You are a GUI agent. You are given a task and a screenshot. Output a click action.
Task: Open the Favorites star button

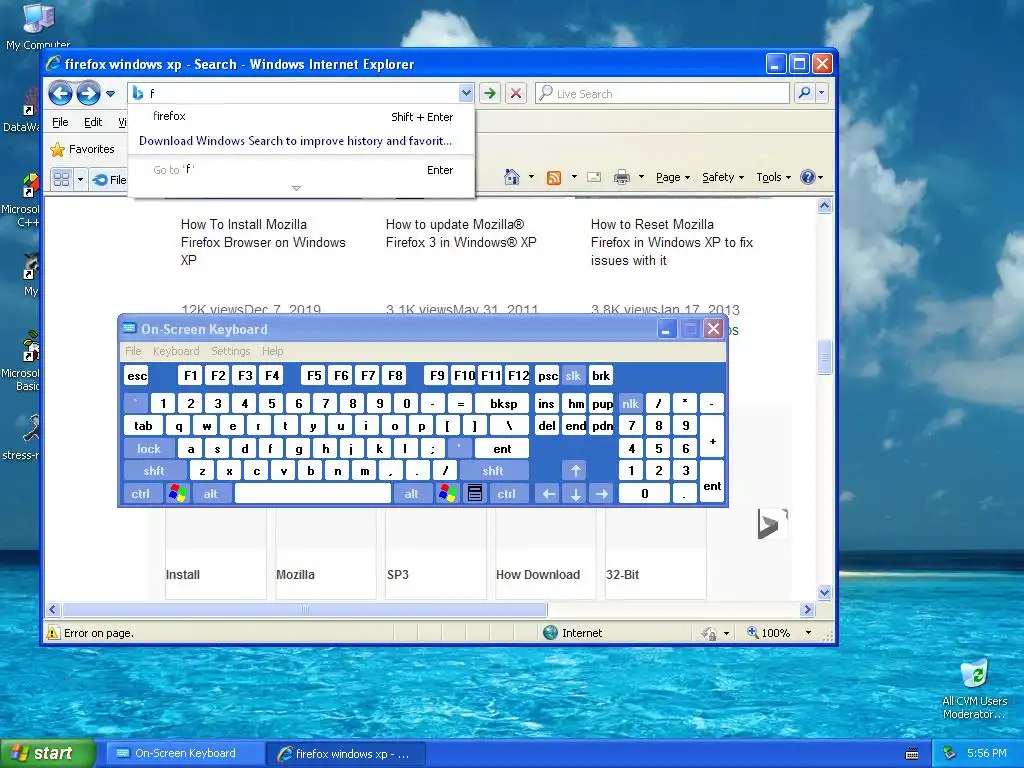point(82,150)
